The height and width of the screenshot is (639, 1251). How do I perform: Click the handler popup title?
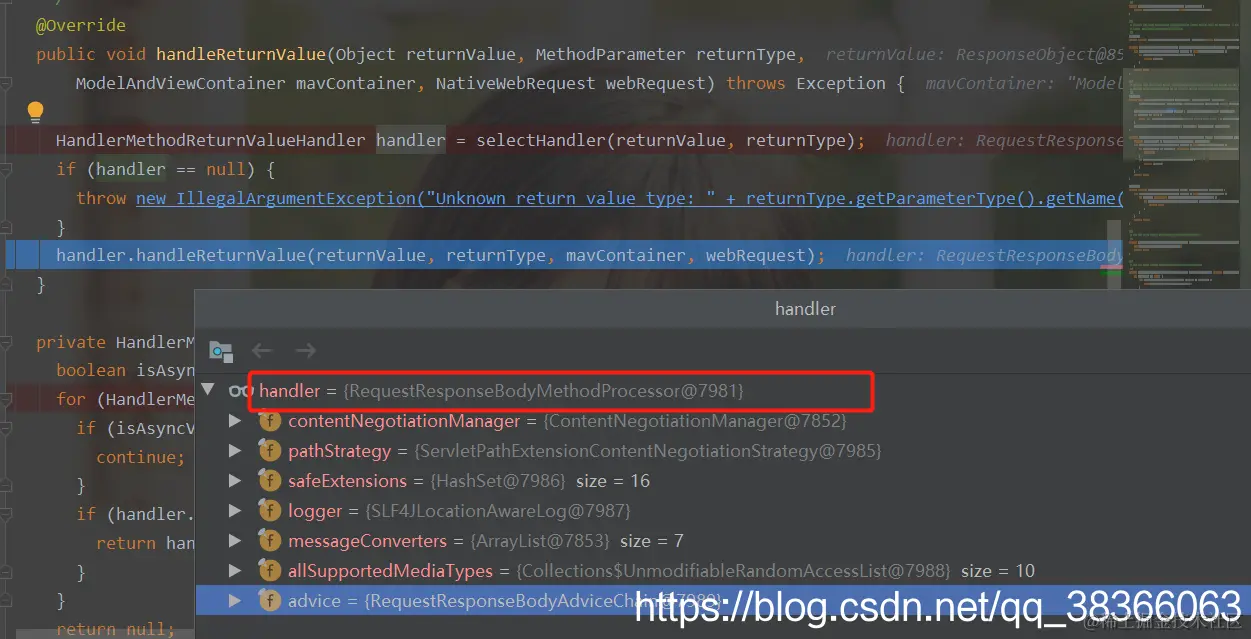click(x=805, y=309)
